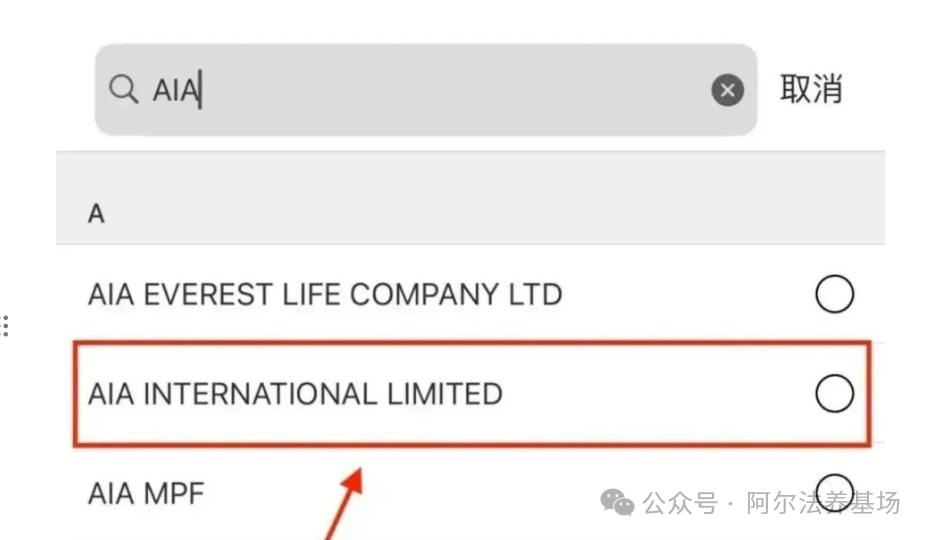
Task: Click the 公众号 text in the watermark
Action: (x=680, y=503)
